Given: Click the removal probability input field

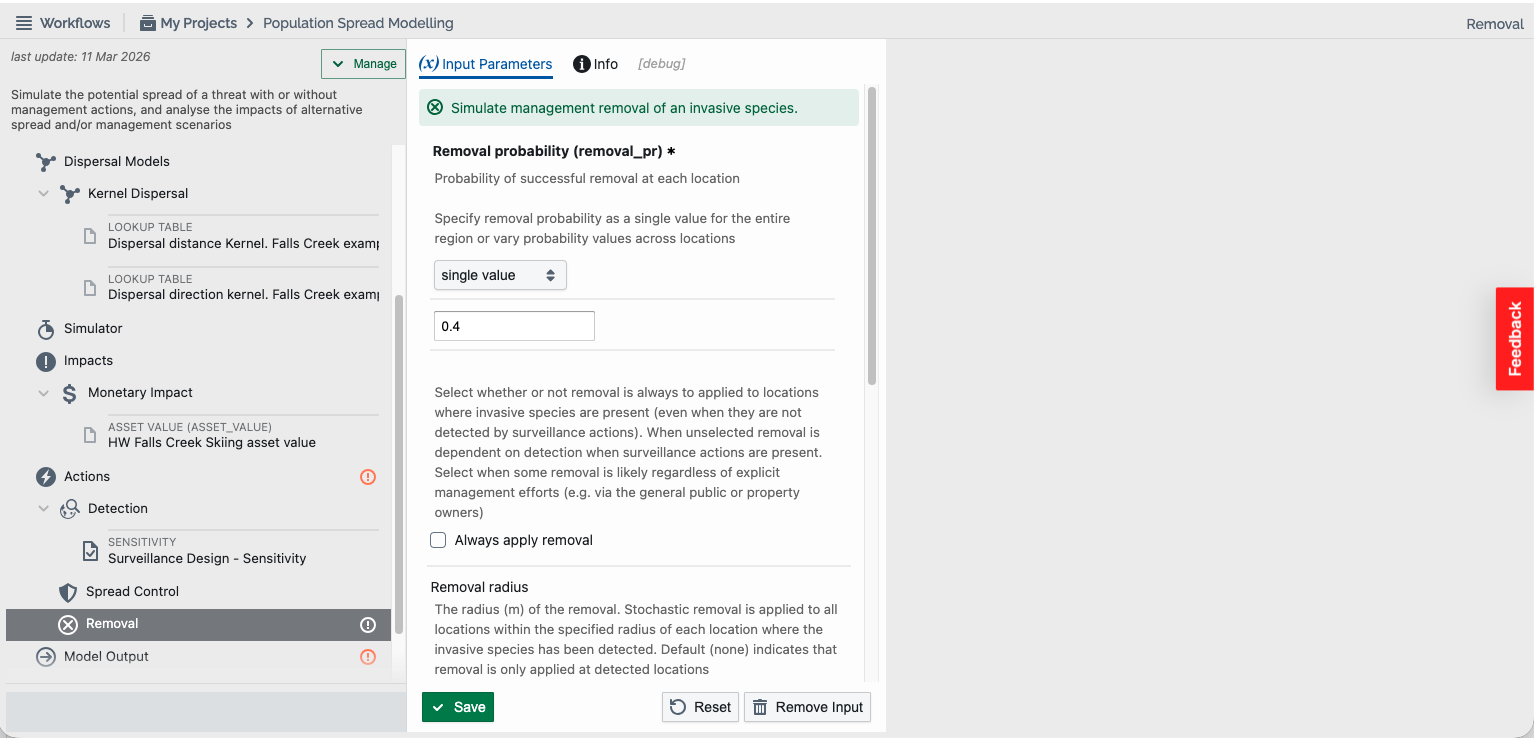Looking at the screenshot, I should 515,326.
